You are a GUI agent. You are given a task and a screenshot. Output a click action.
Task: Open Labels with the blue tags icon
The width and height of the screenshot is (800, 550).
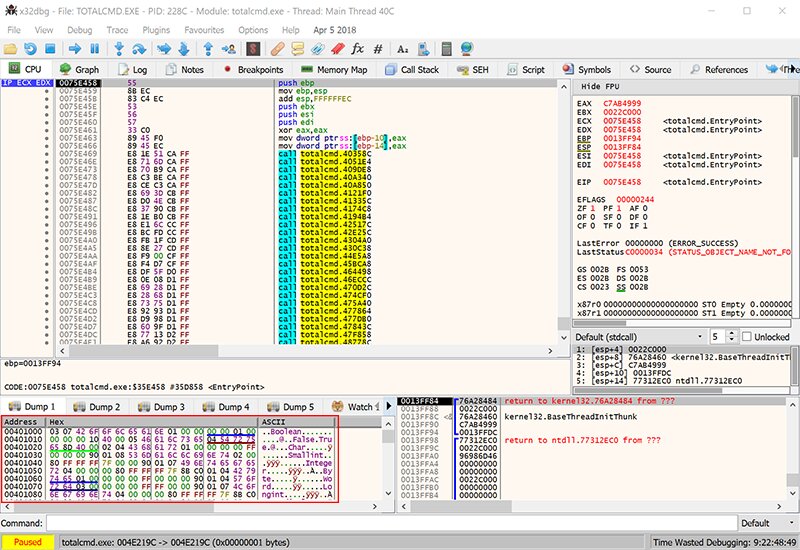pos(317,49)
